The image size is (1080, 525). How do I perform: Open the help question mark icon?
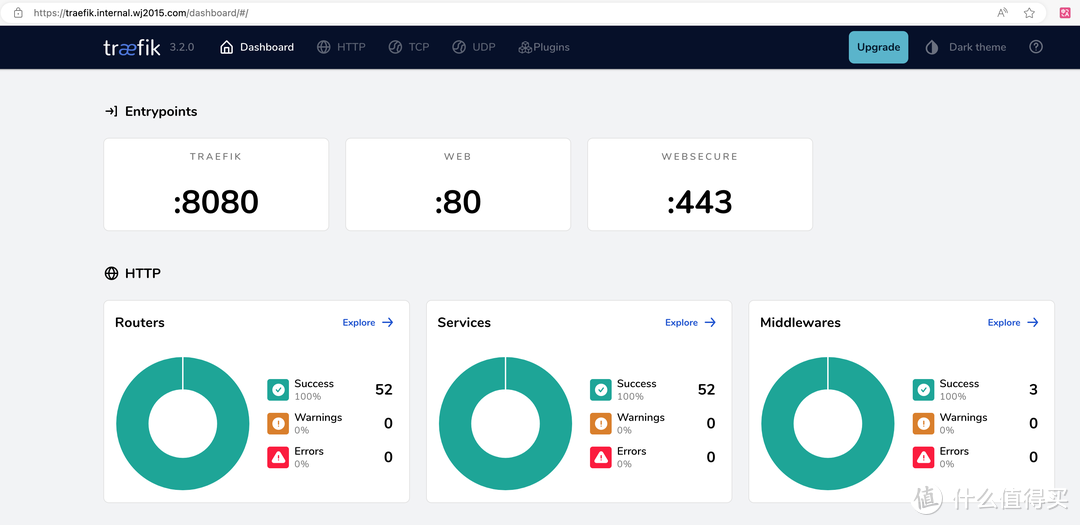1036,47
